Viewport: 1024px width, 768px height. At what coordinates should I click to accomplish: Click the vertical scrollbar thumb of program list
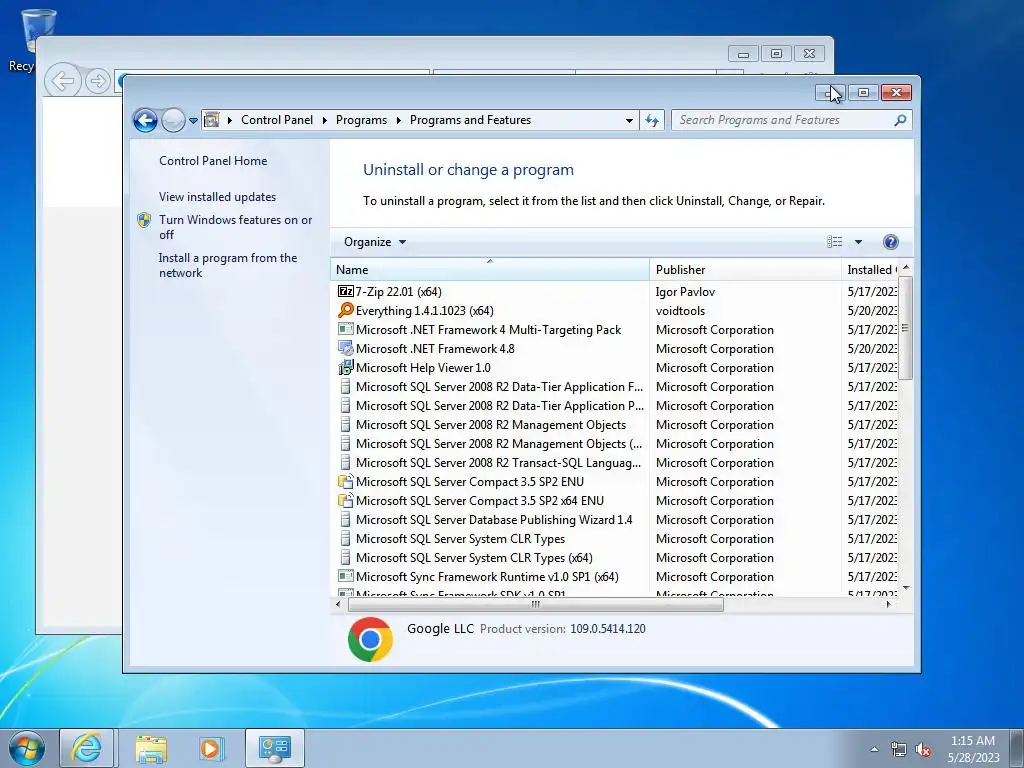(x=905, y=328)
